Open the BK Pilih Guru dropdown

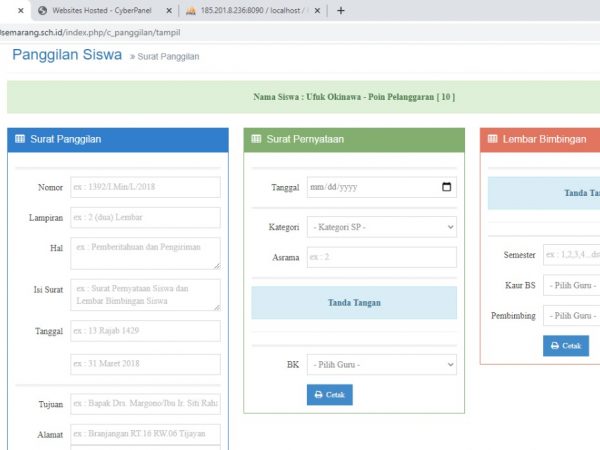click(x=382, y=364)
